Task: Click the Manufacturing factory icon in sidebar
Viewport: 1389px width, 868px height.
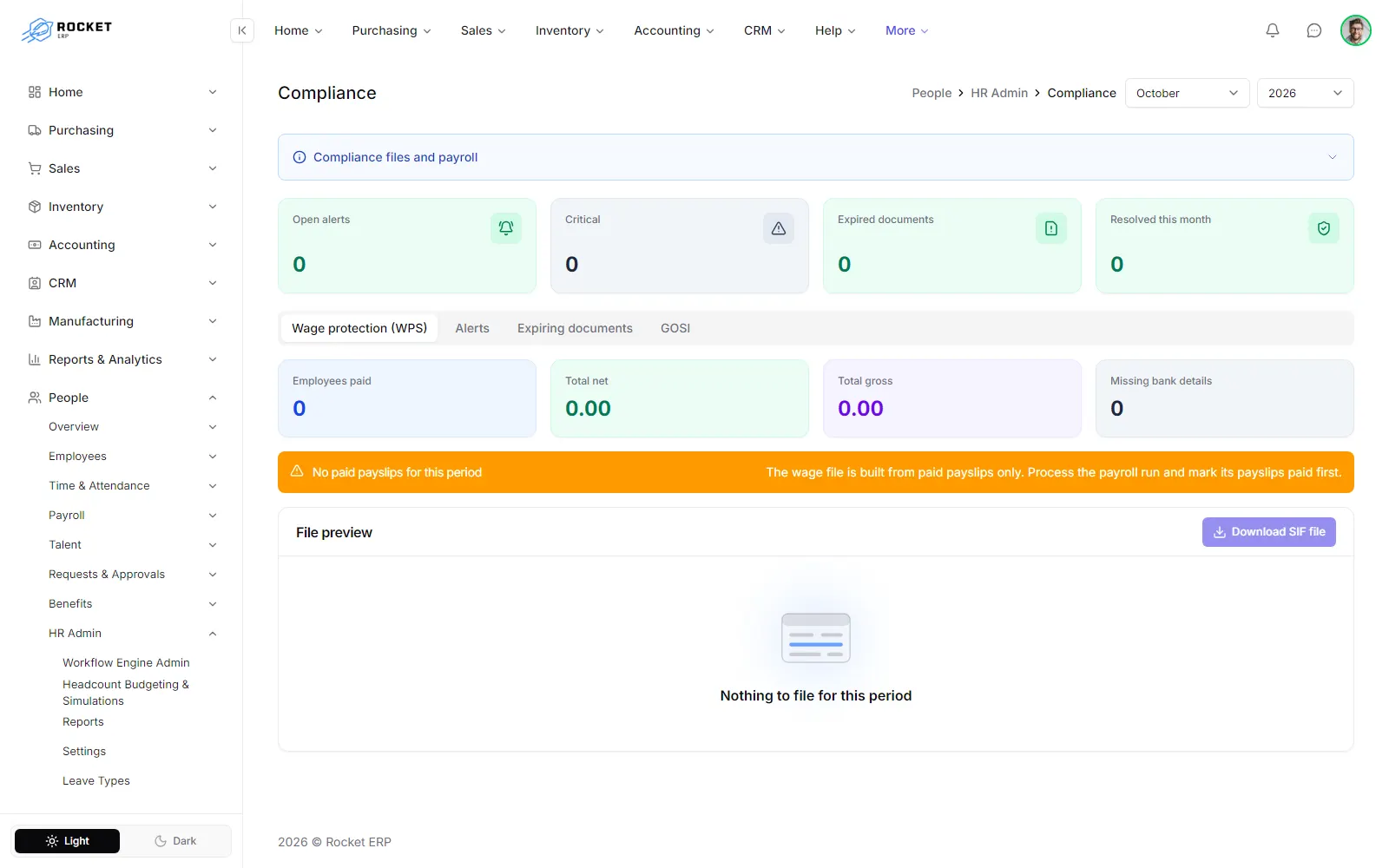Action: click(35, 321)
